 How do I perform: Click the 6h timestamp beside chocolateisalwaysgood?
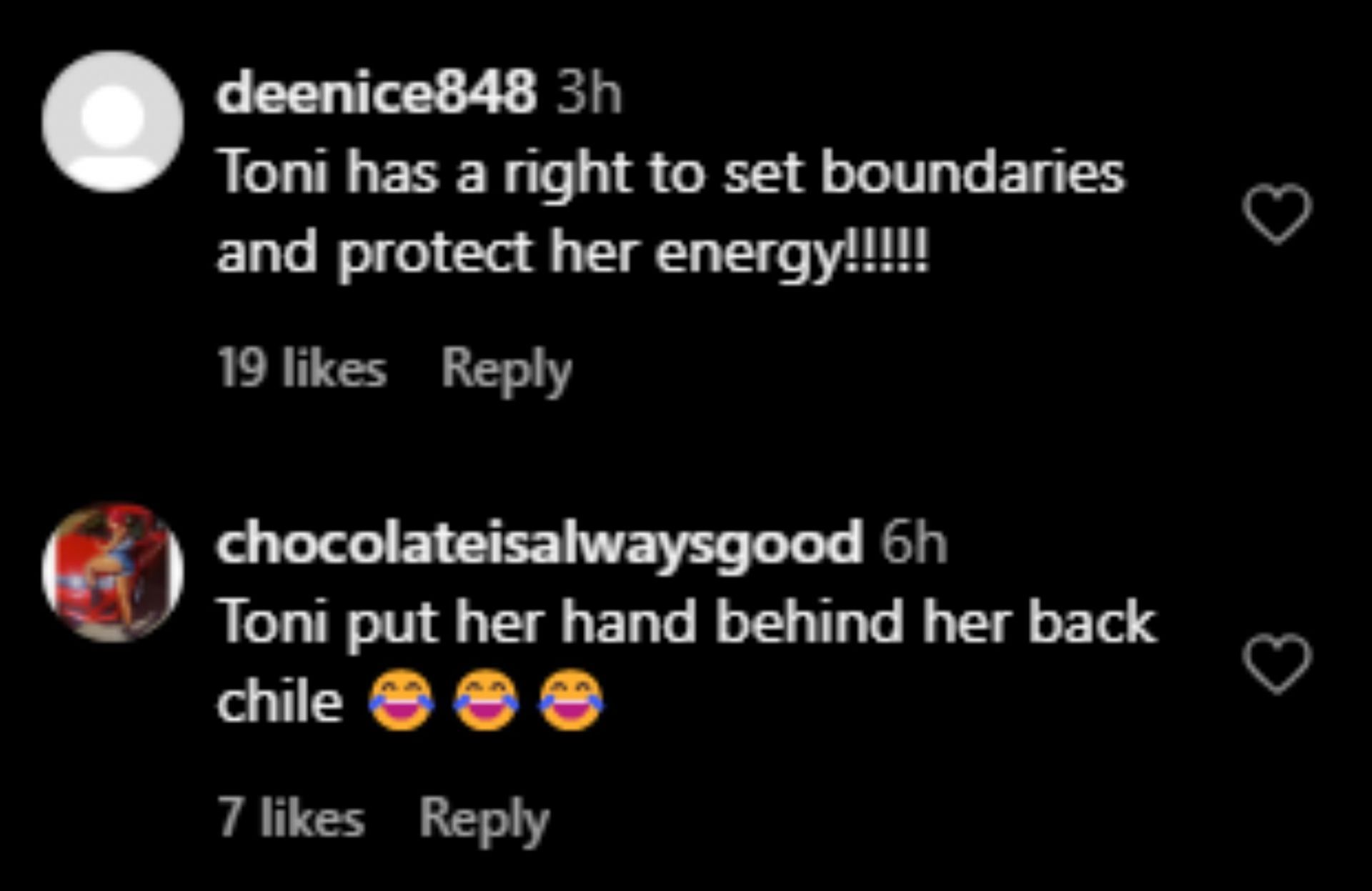point(913,543)
